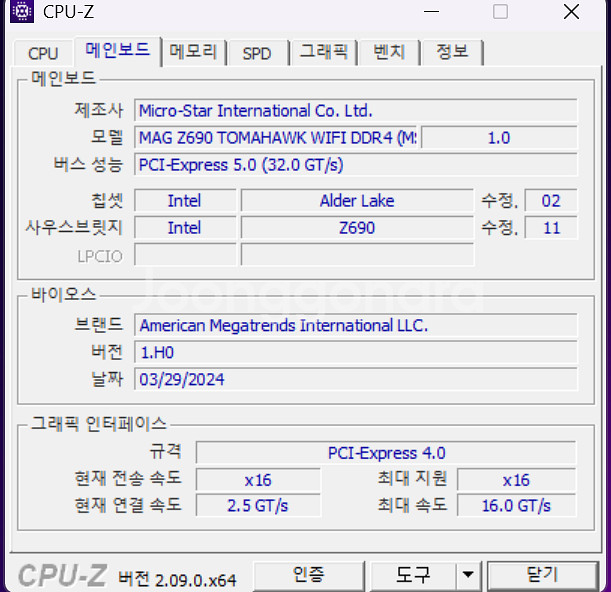Switch to the CPU tab
The width and height of the screenshot is (611, 592).
(43, 53)
